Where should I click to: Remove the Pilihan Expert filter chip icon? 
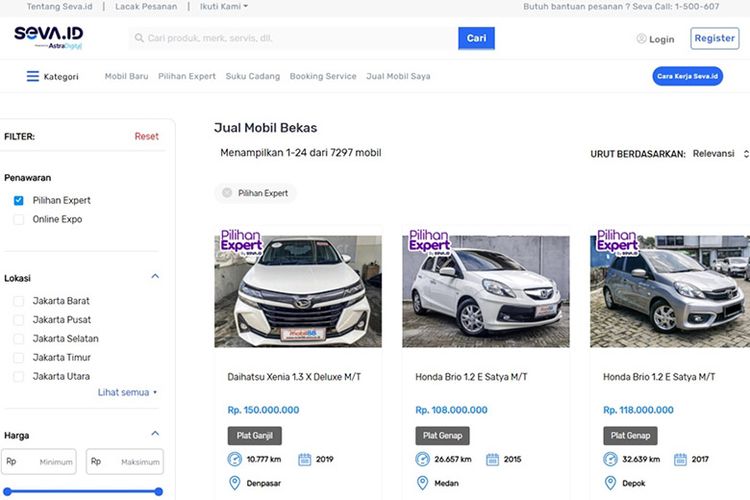pos(227,193)
